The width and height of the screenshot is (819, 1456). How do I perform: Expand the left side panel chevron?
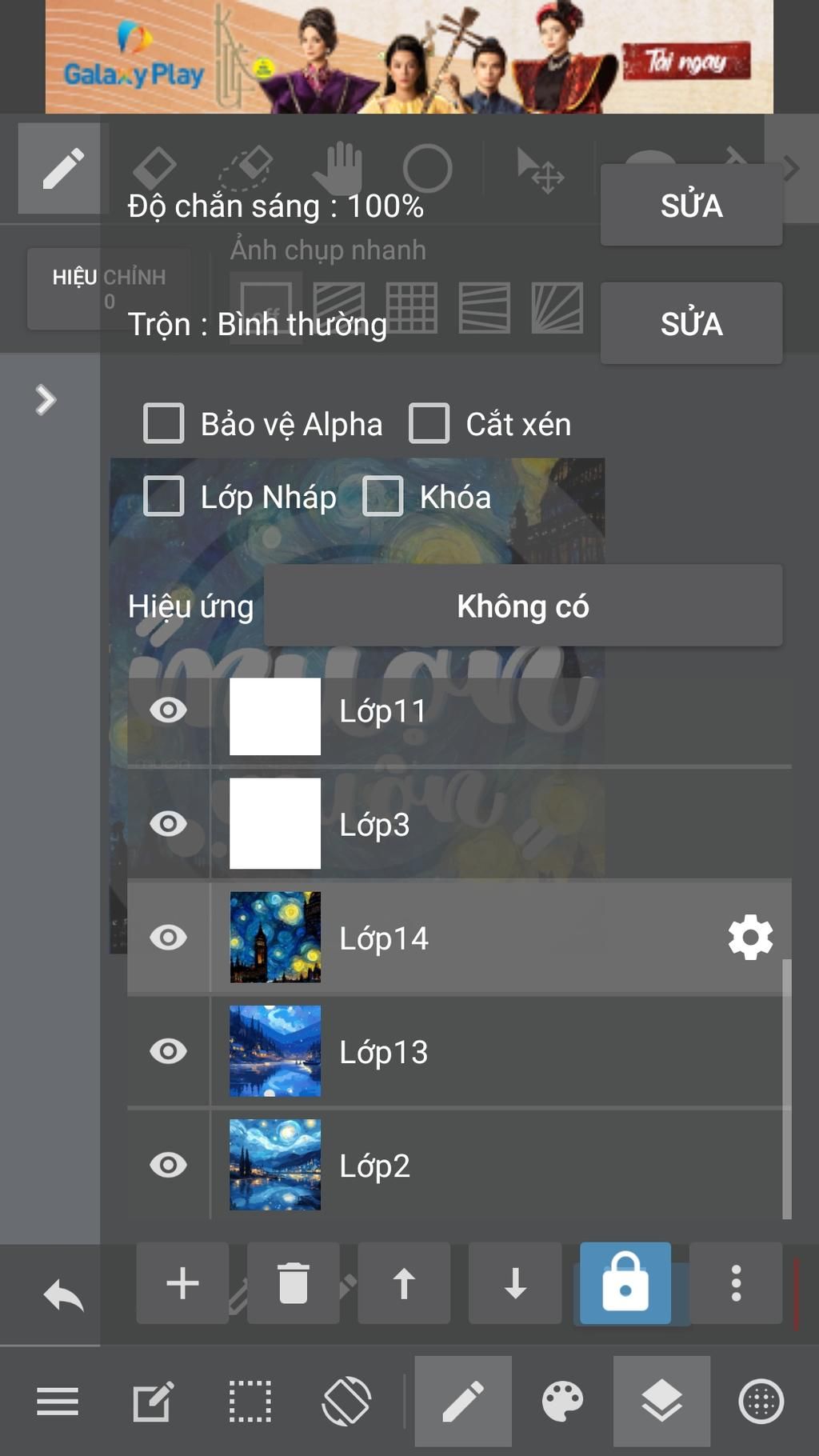(46, 399)
